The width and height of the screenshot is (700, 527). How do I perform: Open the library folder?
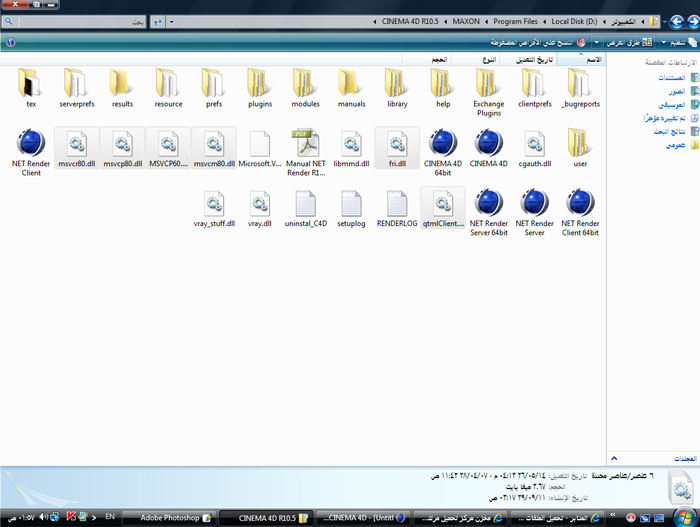pyautogui.click(x=397, y=88)
